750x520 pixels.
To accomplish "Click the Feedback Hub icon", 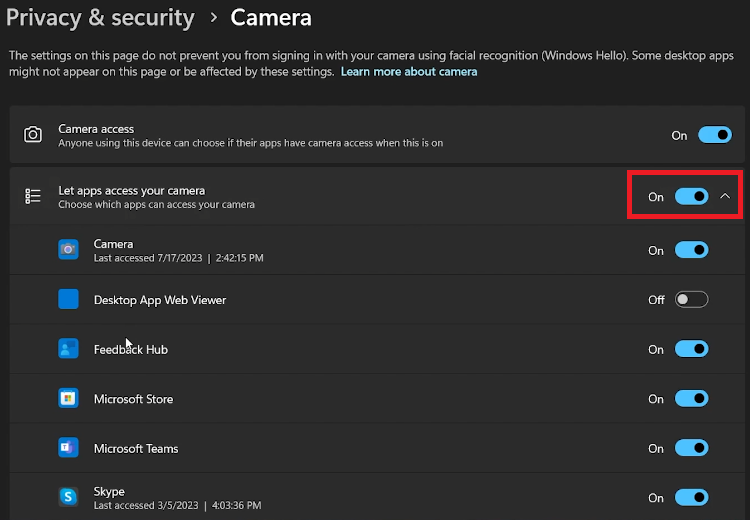I will click(68, 349).
